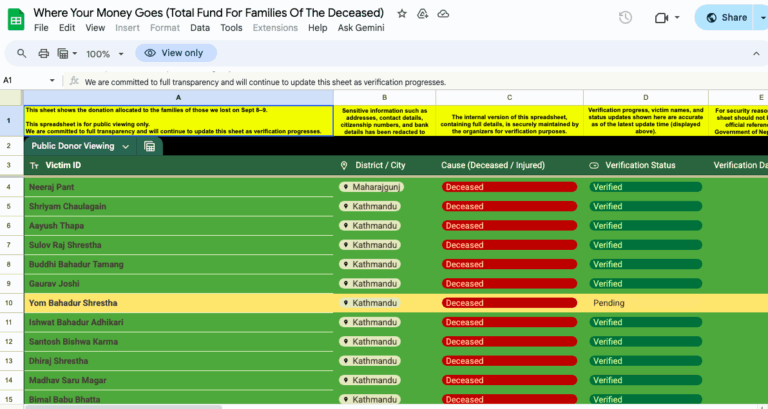
Task: Open version history clock icon
Action: pyautogui.click(x=625, y=17)
